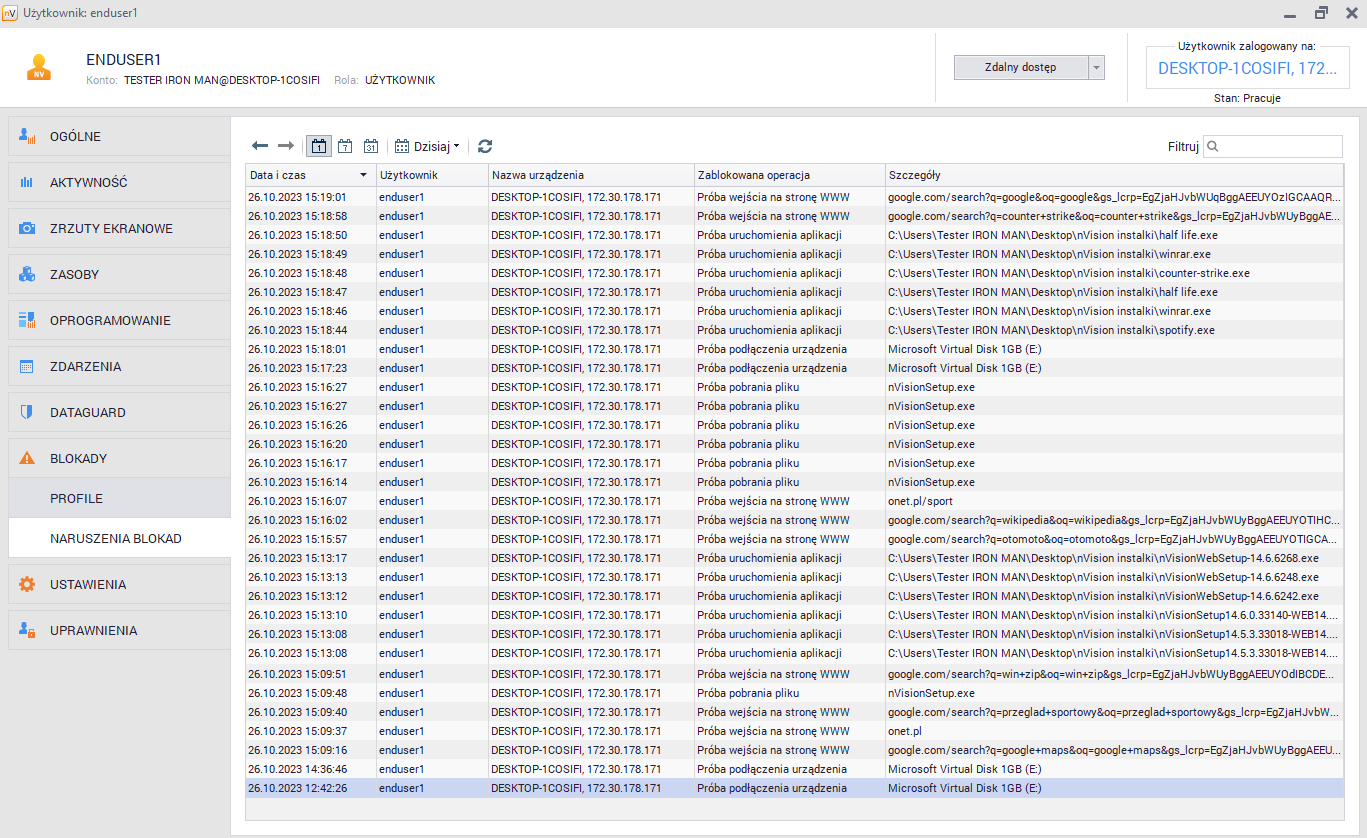The height and width of the screenshot is (838, 1367).
Task: Select the nVisionWebSetup-14.6.6242.exe row
Action: (x=794, y=596)
